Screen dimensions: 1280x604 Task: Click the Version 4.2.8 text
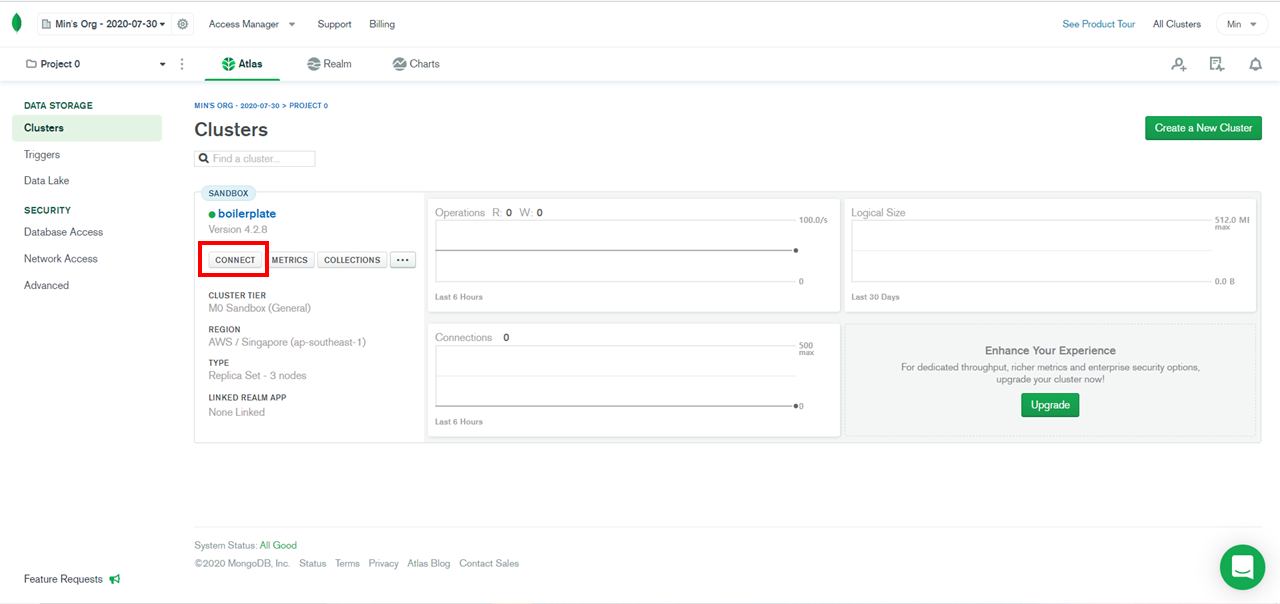(x=238, y=230)
